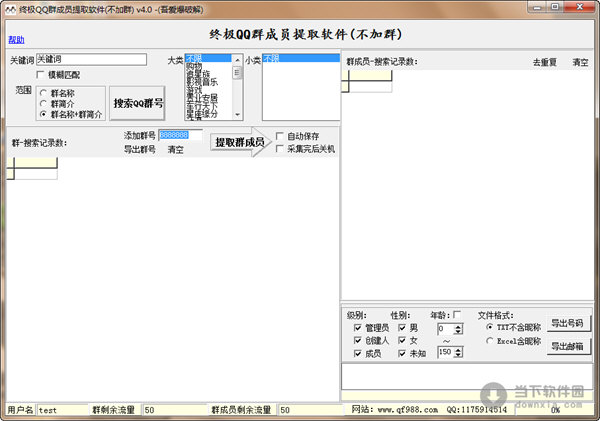Choose the 群名称+群简介 radio option
The width and height of the screenshot is (600, 421).
tap(43, 114)
